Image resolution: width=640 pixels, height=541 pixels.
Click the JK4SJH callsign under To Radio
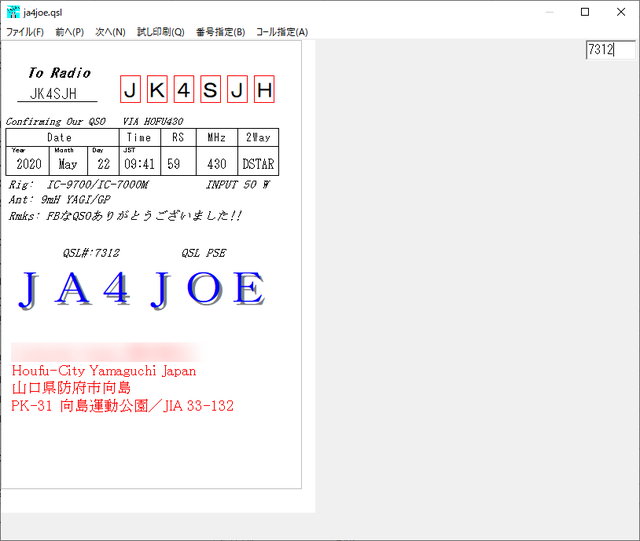[x=53, y=94]
